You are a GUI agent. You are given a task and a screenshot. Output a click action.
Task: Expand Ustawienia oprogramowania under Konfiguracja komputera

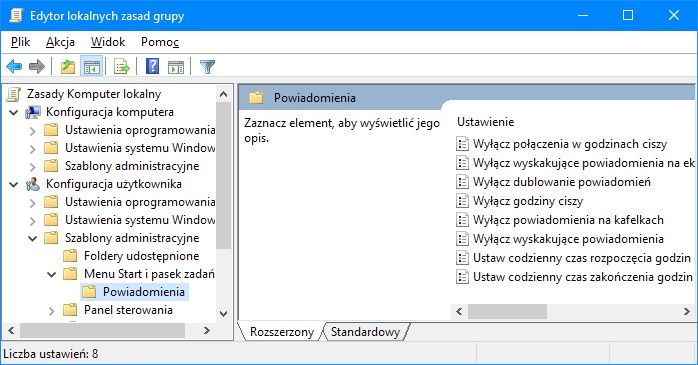(x=32, y=130)
